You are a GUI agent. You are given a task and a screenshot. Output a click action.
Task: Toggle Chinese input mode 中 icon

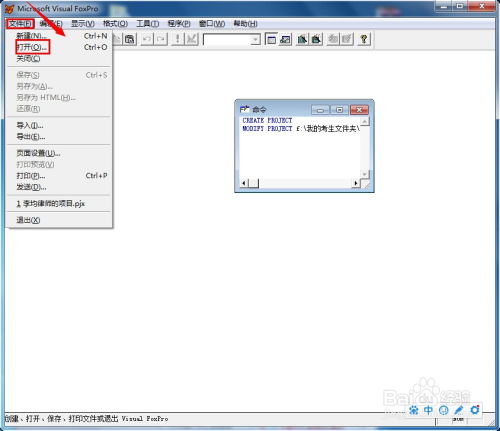tap(428, 410)
